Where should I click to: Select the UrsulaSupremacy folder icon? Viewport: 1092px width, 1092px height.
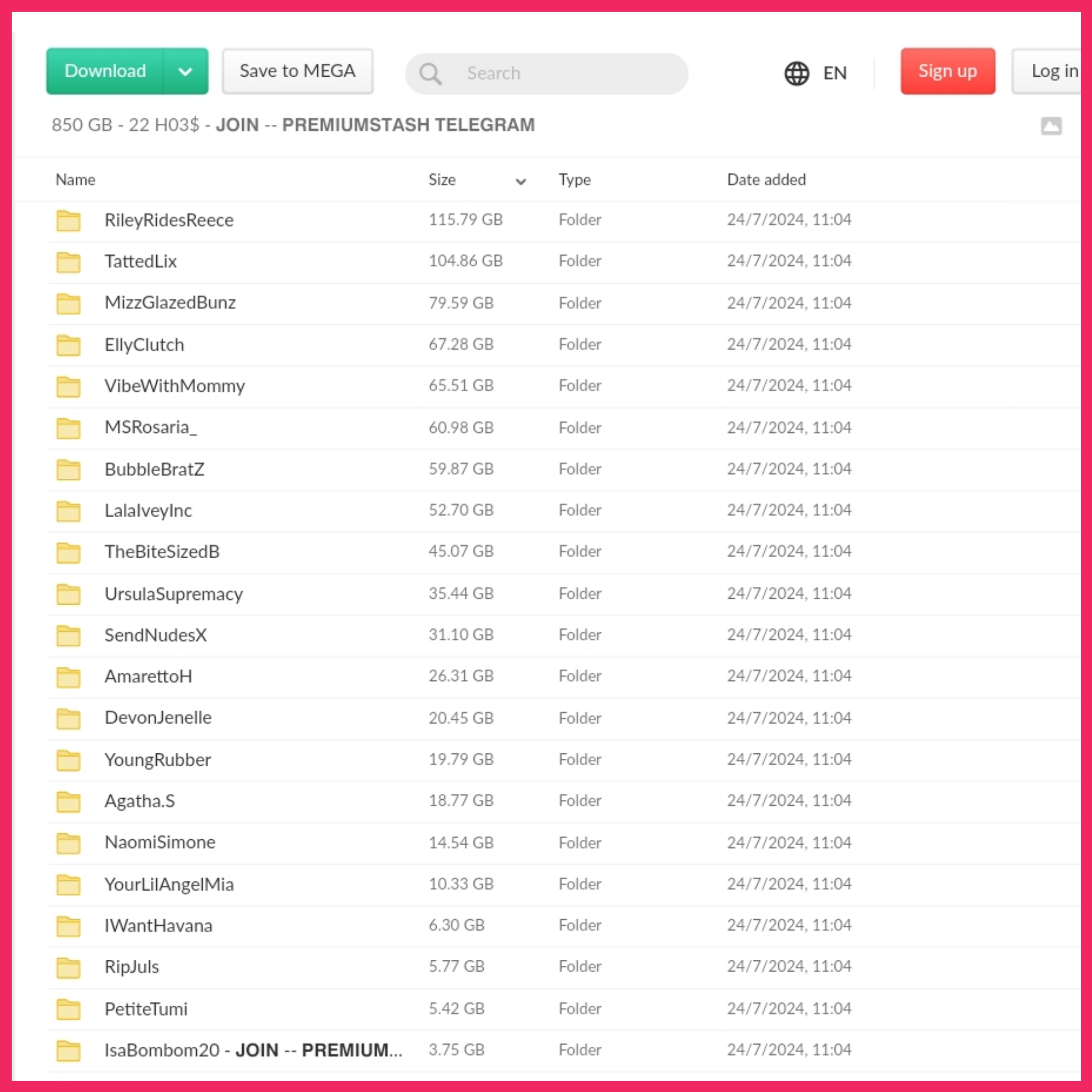click(68, 594)
